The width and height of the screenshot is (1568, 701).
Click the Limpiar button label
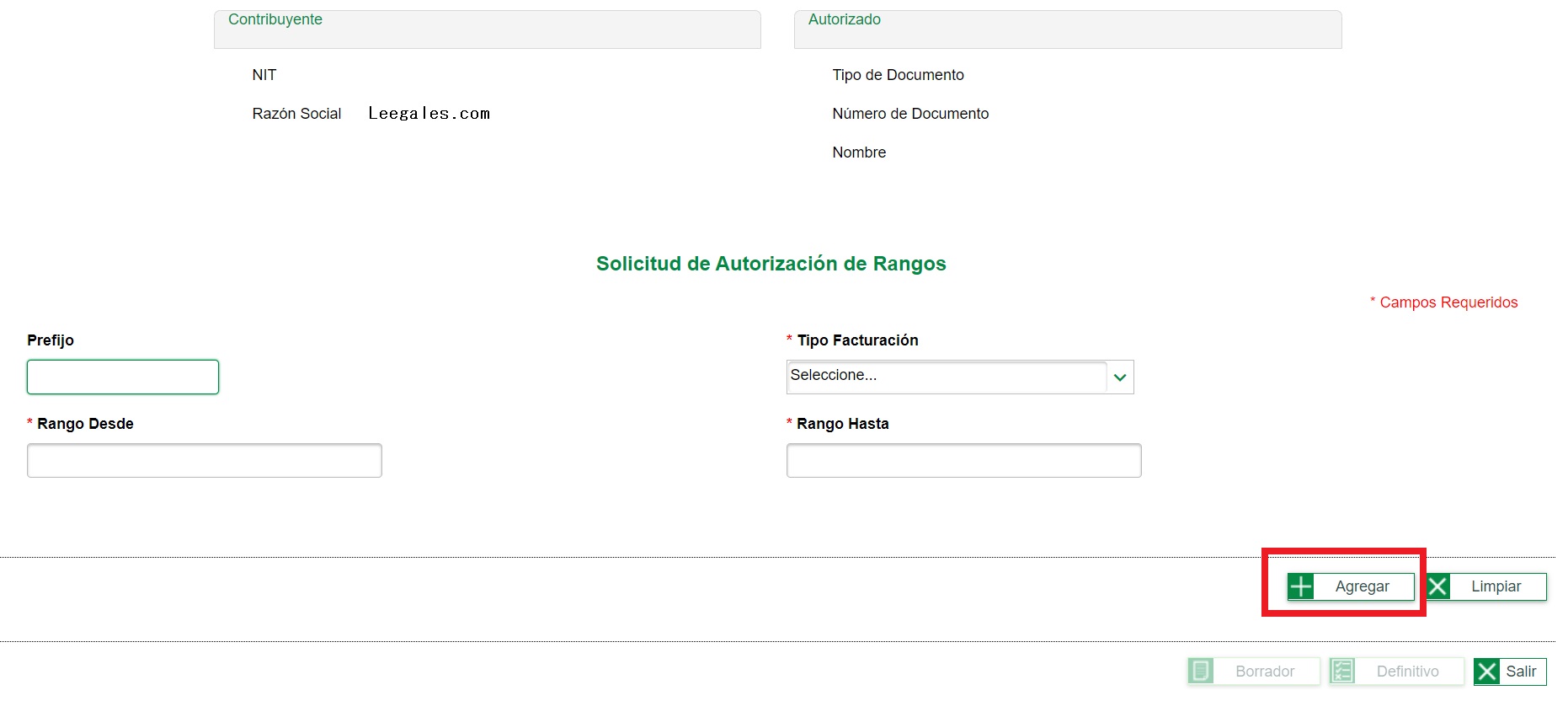coord(1496,586)
